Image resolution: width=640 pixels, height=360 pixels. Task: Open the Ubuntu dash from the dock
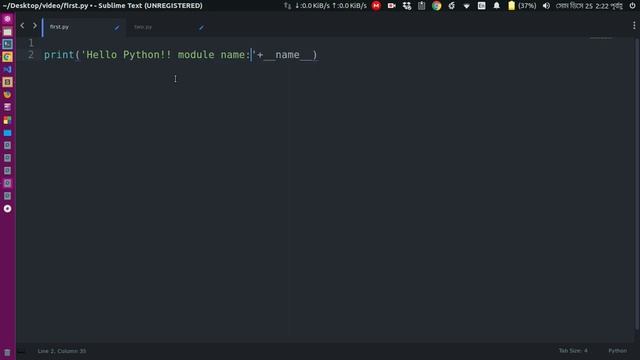tap(7, 19)
